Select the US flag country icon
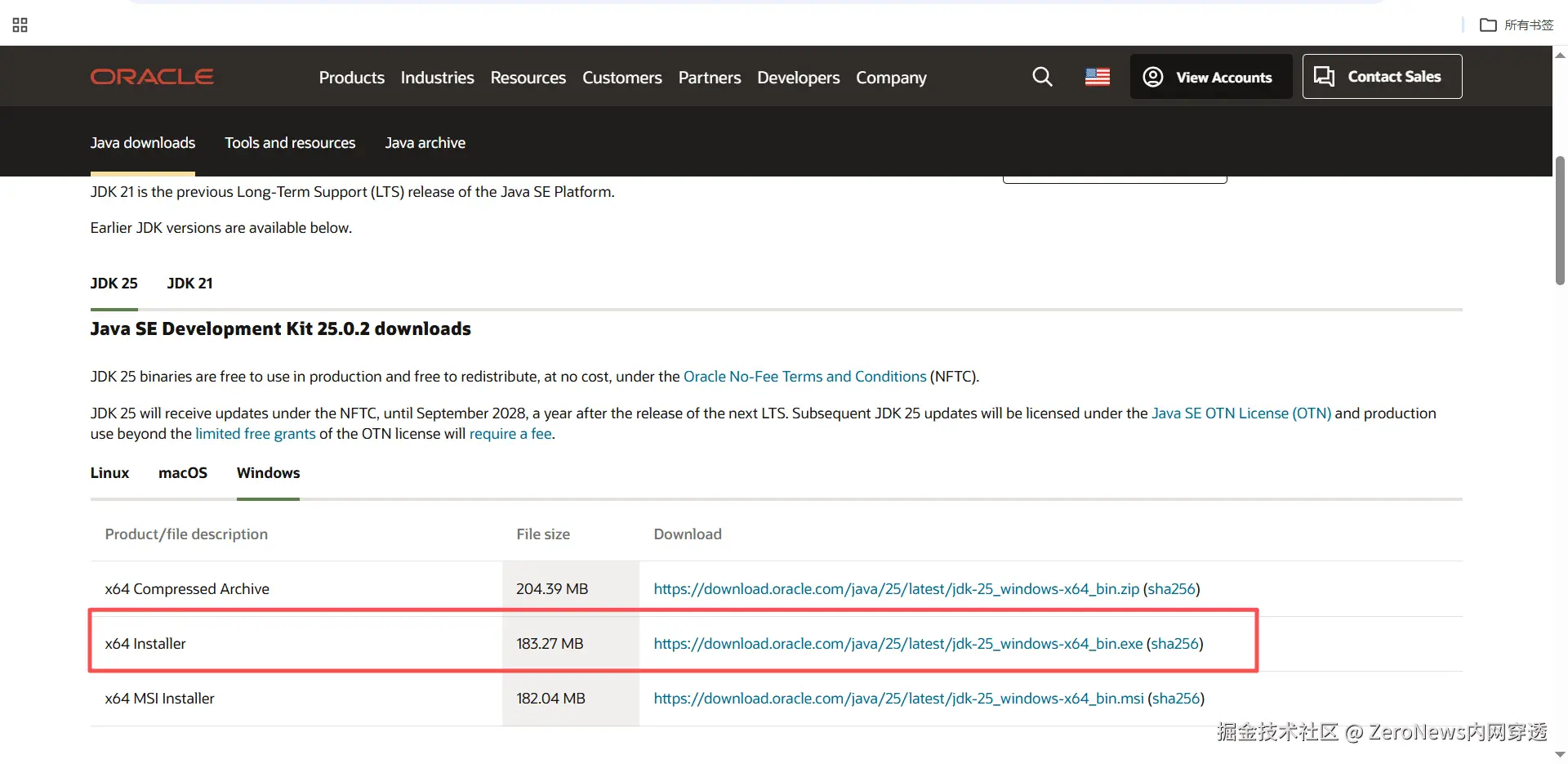Image resolution: width=1568 pixels, height=764 pixels. tap(1098, 77)
